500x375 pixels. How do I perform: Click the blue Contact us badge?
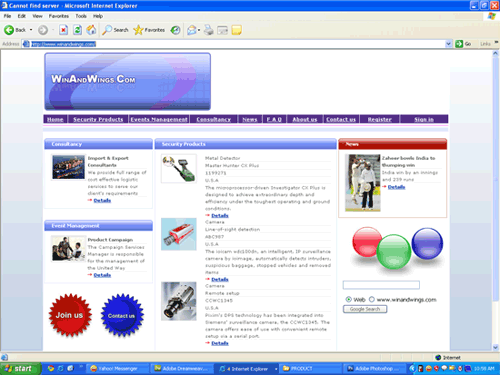pos(122,315)
